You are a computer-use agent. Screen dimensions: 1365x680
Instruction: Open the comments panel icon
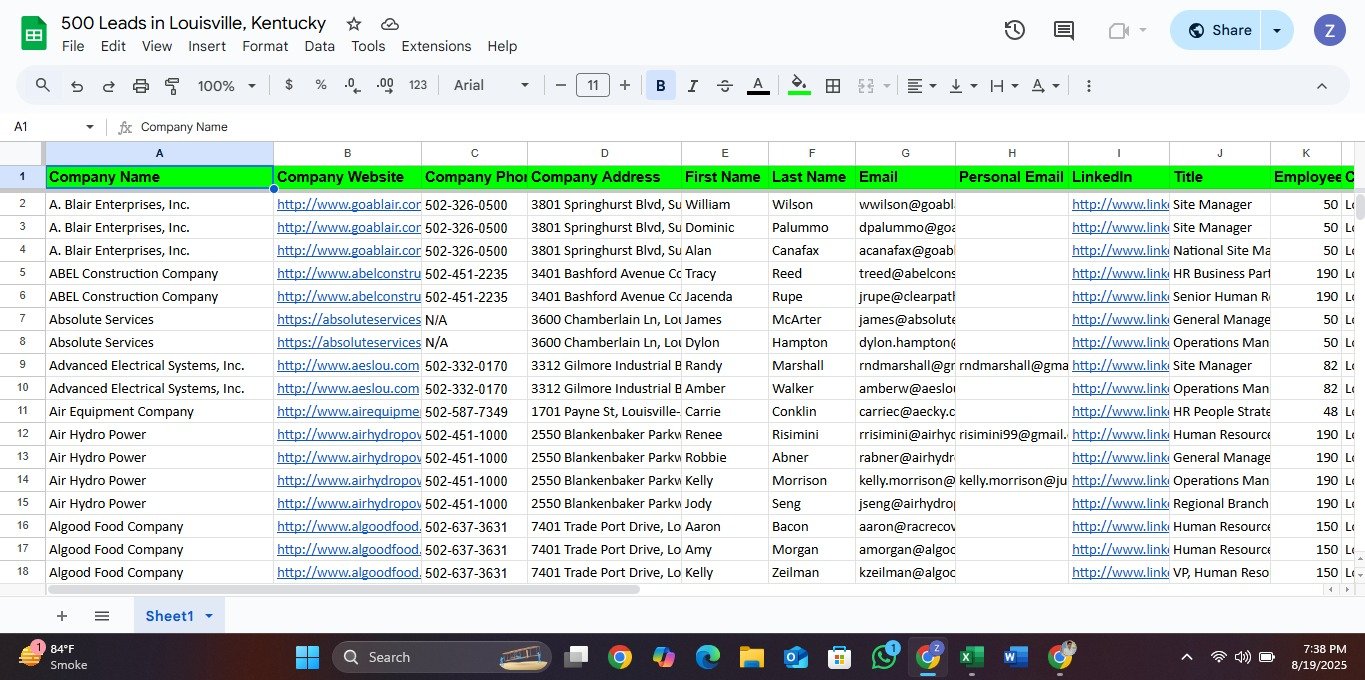(x=1064, y=30)
